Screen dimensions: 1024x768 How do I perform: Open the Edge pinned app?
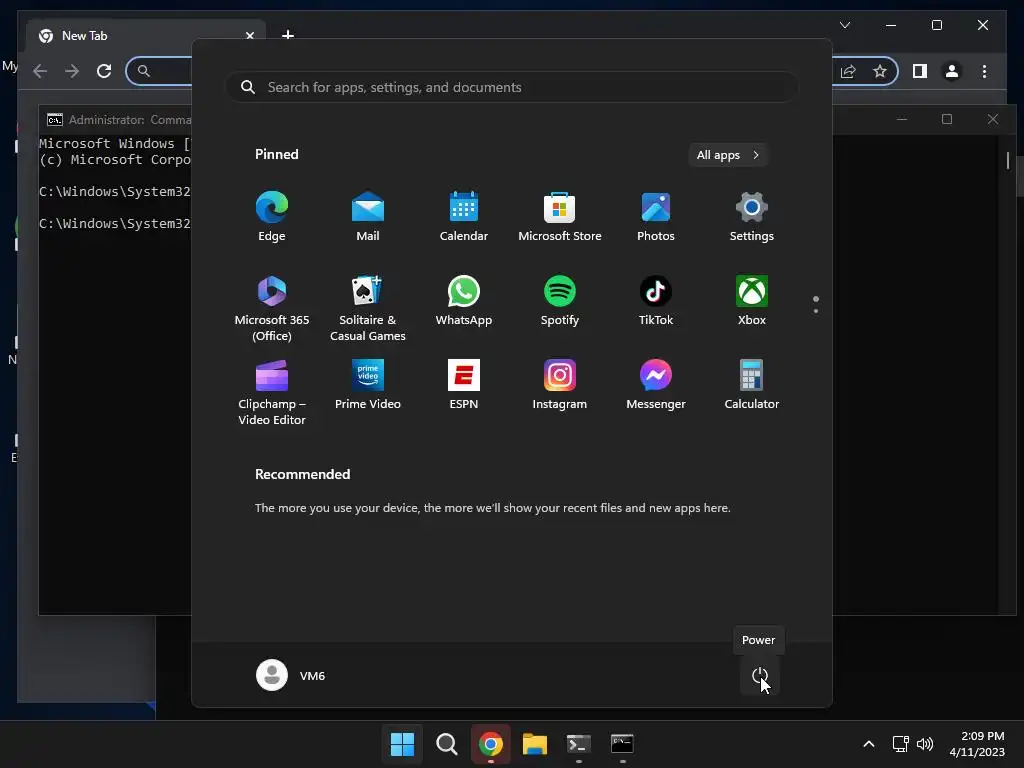[272, 216]
